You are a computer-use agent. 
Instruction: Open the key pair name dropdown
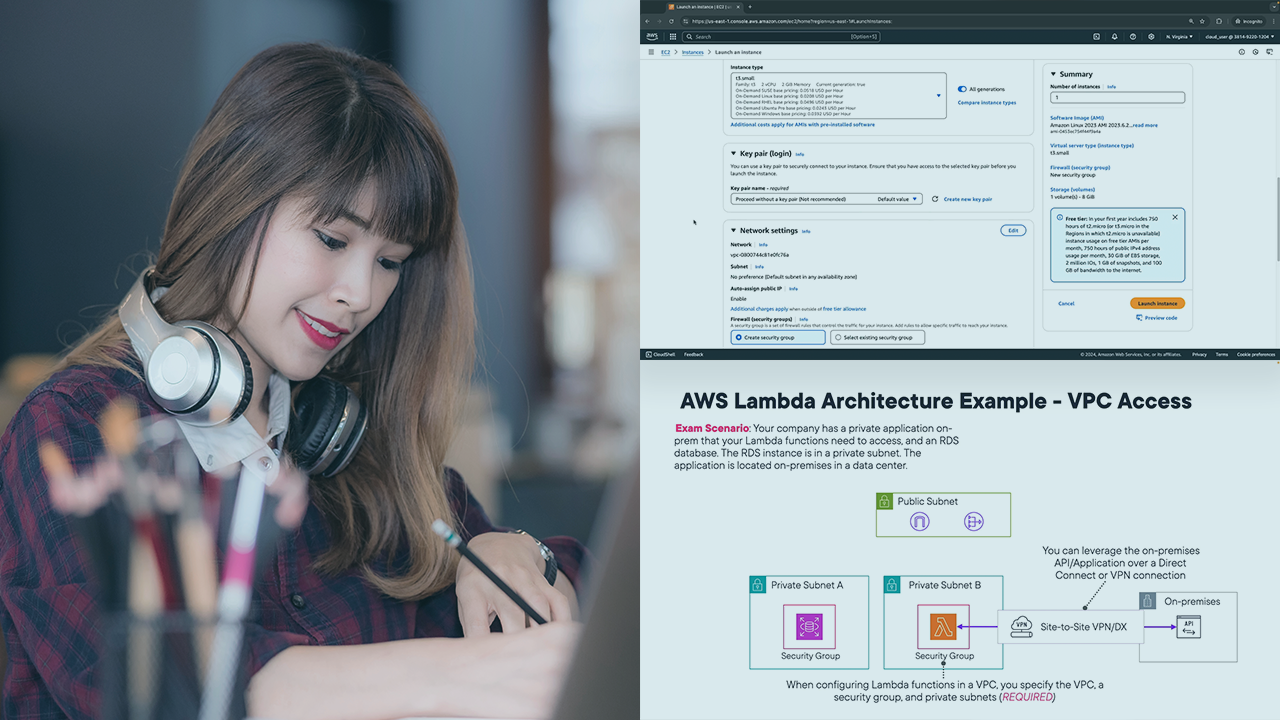pyautogui.click(x=826, y=199)
